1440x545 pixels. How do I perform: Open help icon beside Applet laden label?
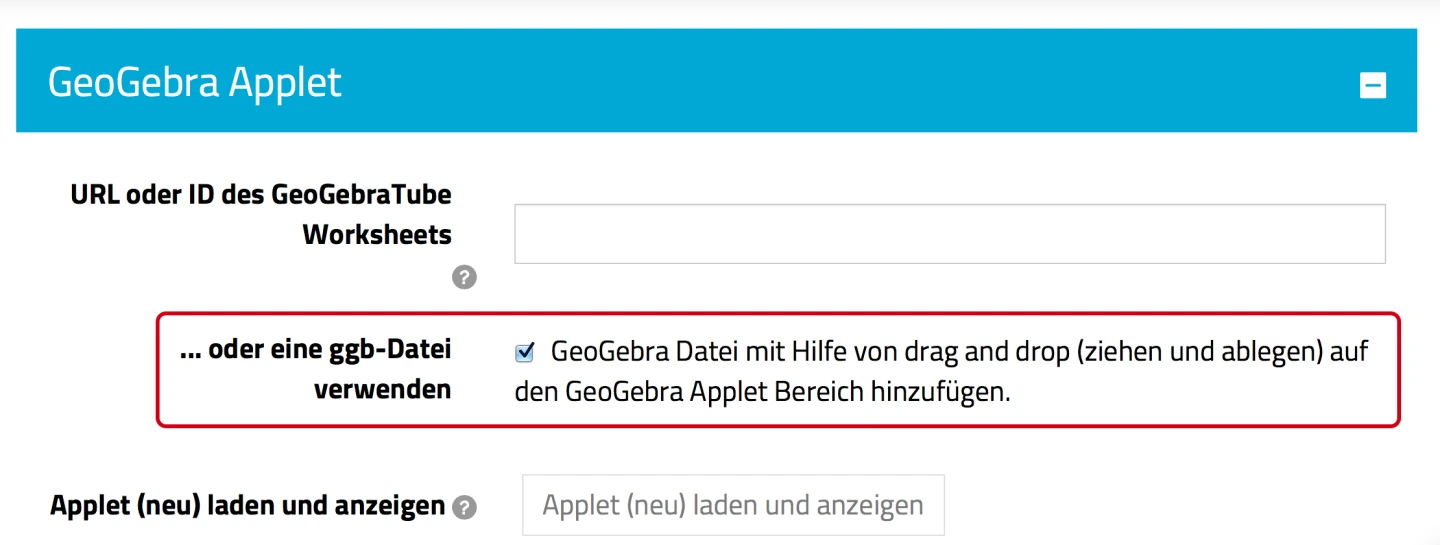[x=464, y=508]
